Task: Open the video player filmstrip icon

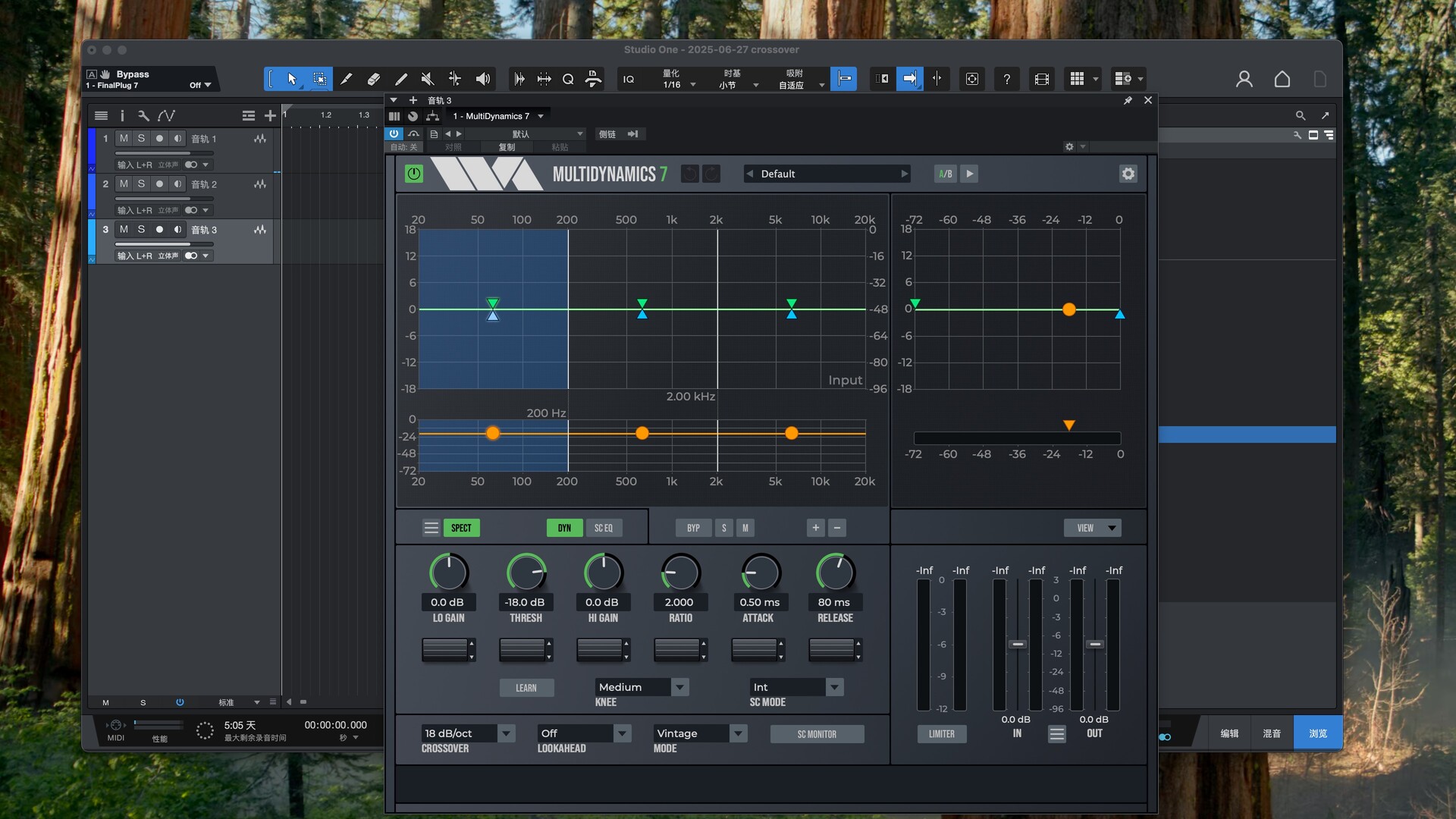Action: pyautogui.click(x=1042, y=79)
